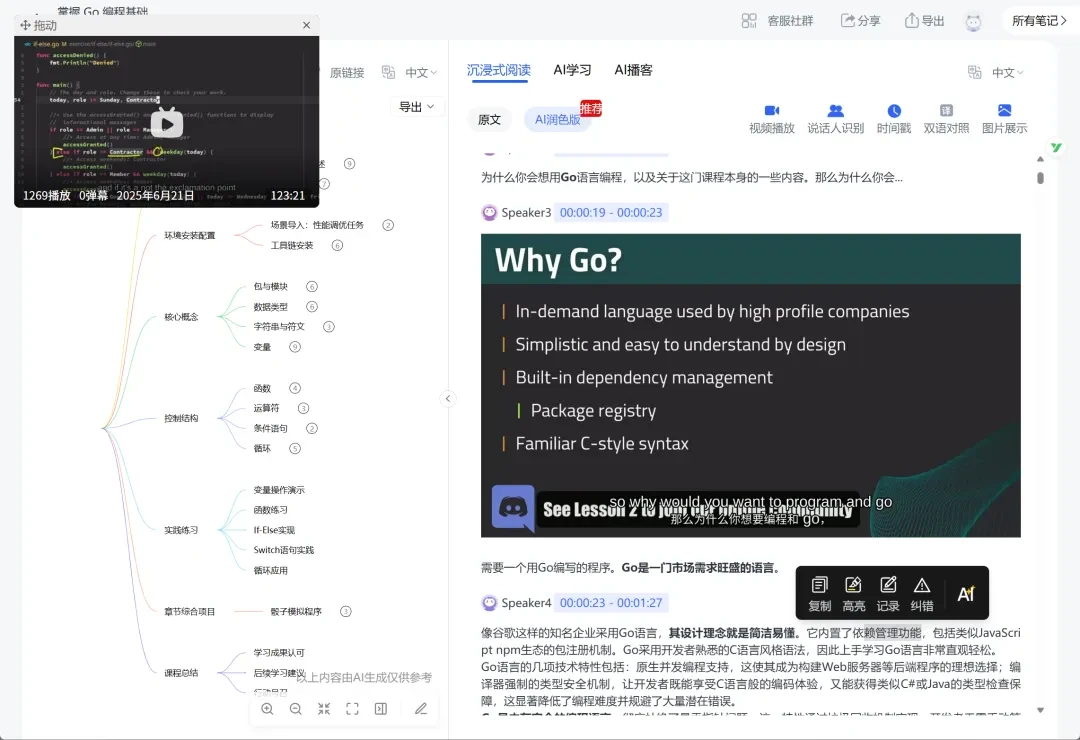Select the 原文 original text option
The image size is (1080, 740).
(489, 119)
